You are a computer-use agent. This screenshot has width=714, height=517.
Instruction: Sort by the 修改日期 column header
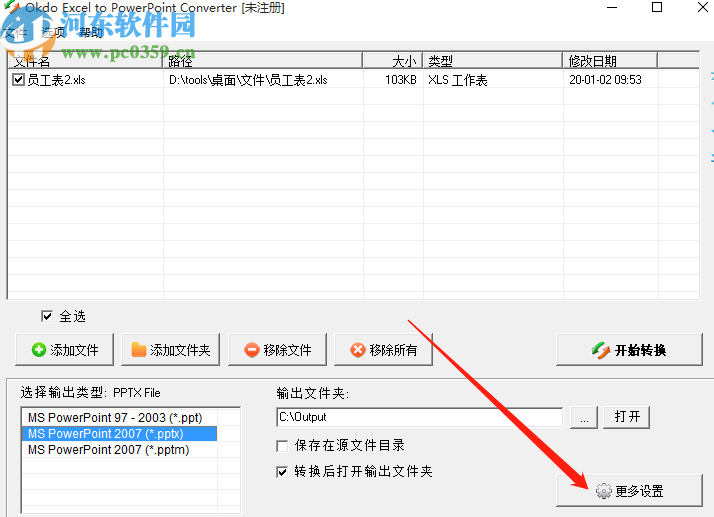pos(610,61)
